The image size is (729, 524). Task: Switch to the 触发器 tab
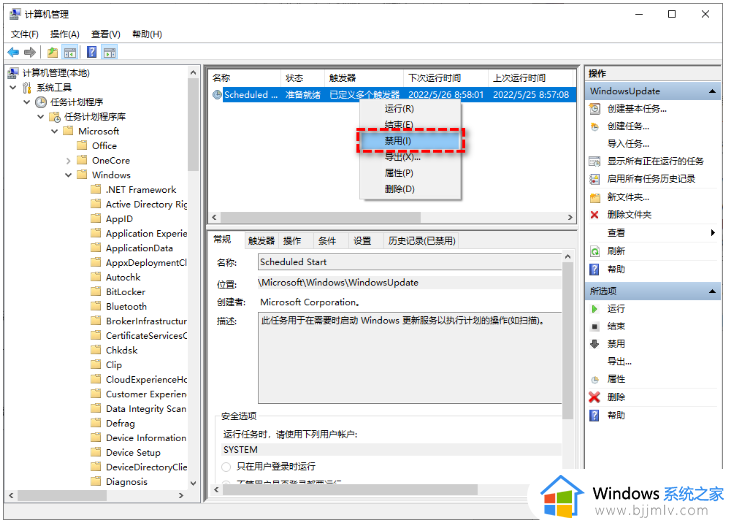coord(261,241)
